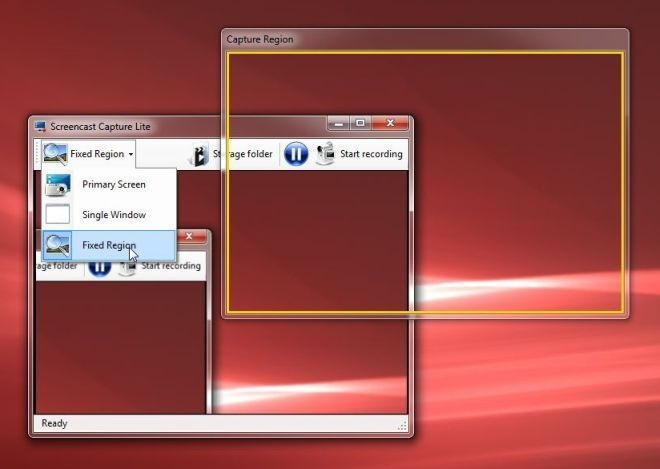Minimize the Screencast Capture Lite window
The height and width of the screenshot is (469, 660).
tap(339, 123)
